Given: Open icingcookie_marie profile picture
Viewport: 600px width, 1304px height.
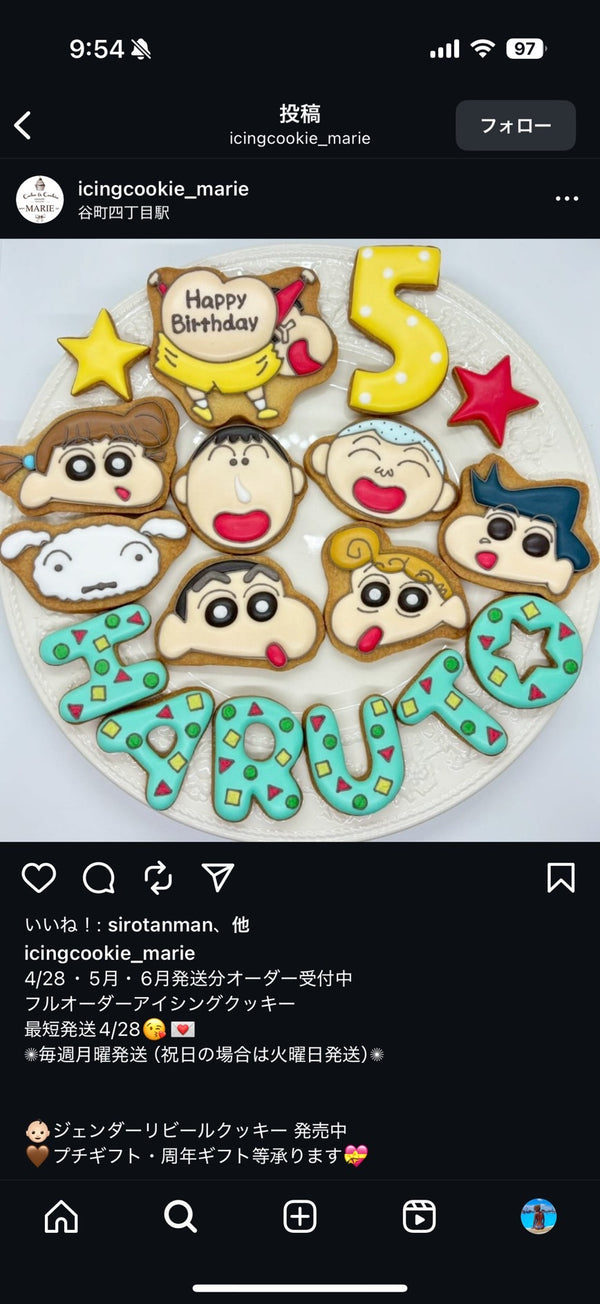Looking at the screenshot, I should coord(40,199).
